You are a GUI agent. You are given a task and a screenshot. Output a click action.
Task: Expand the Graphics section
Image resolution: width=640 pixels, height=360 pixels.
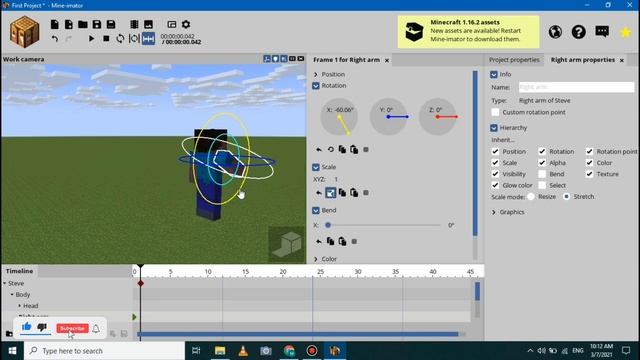tap(494, 212)
